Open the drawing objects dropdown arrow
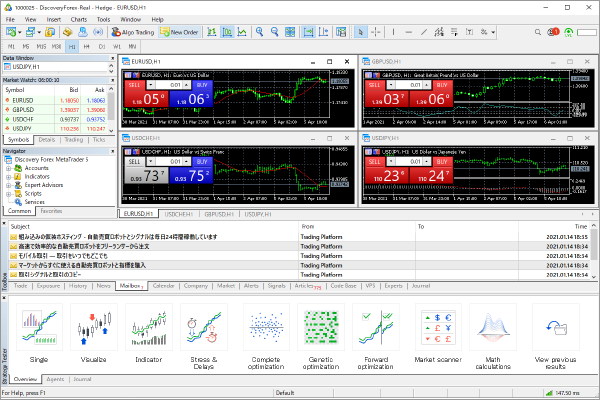 pyautogui.click(x=493, y=33)
